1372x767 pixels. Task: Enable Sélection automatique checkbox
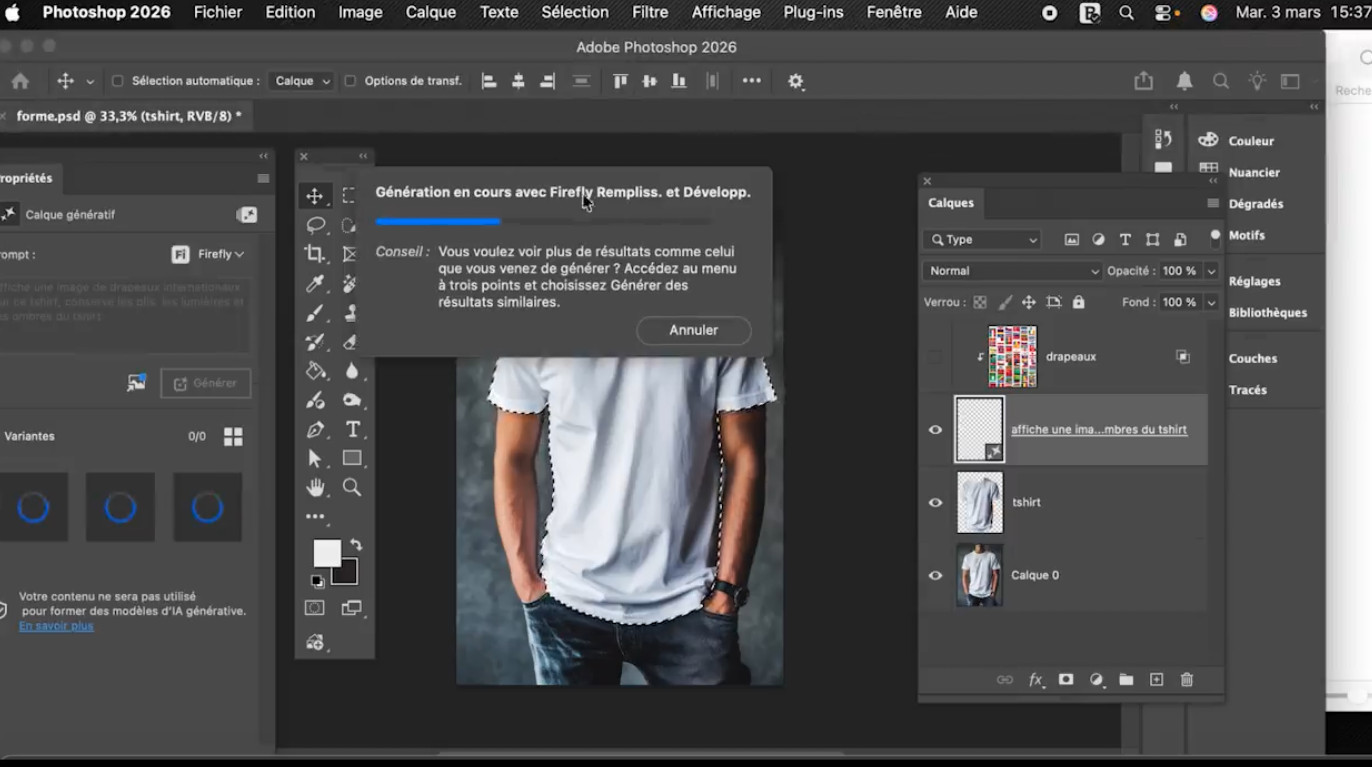point(117,81)
